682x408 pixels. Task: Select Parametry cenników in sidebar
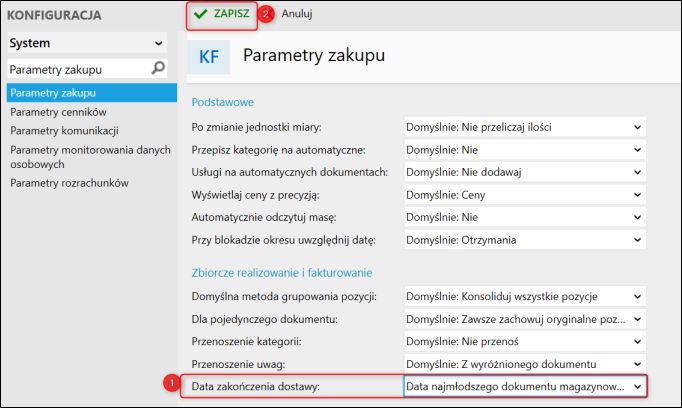58,112
